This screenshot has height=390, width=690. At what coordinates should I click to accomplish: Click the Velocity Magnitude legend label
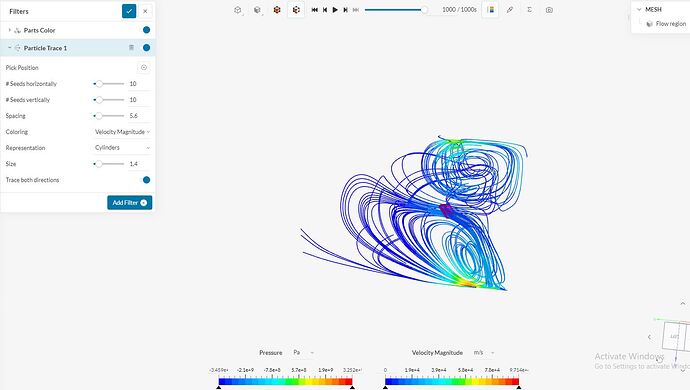tap(437, 353)
